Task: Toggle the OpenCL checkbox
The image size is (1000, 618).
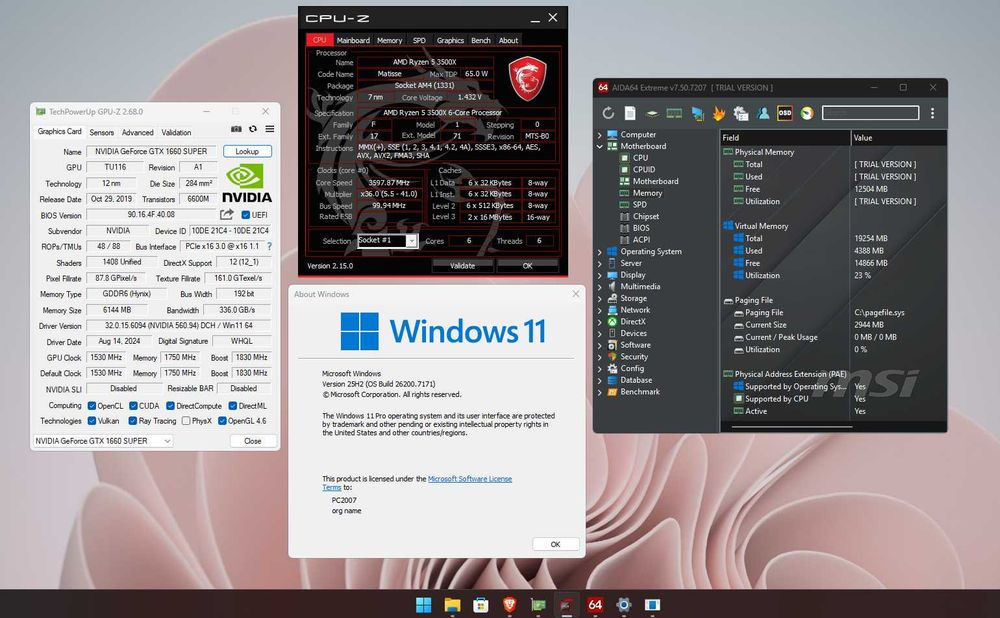Action: 92,406
